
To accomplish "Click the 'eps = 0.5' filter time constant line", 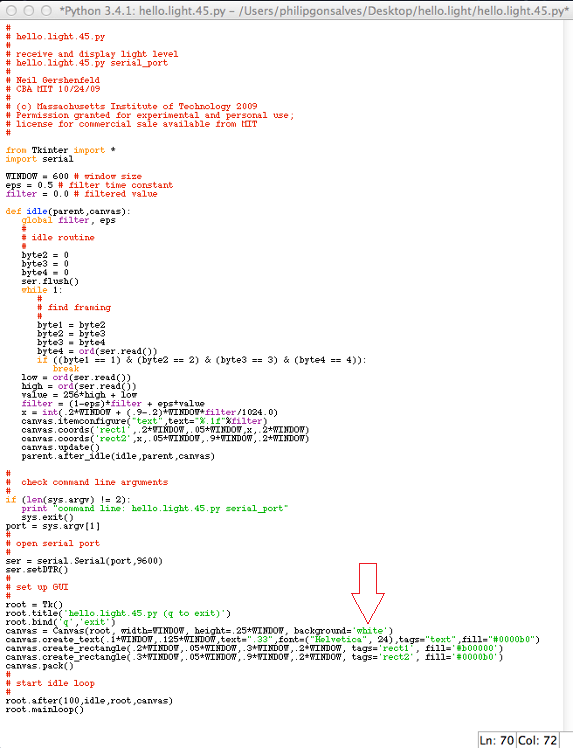I will pyautogui.click(x=89, y=185).
